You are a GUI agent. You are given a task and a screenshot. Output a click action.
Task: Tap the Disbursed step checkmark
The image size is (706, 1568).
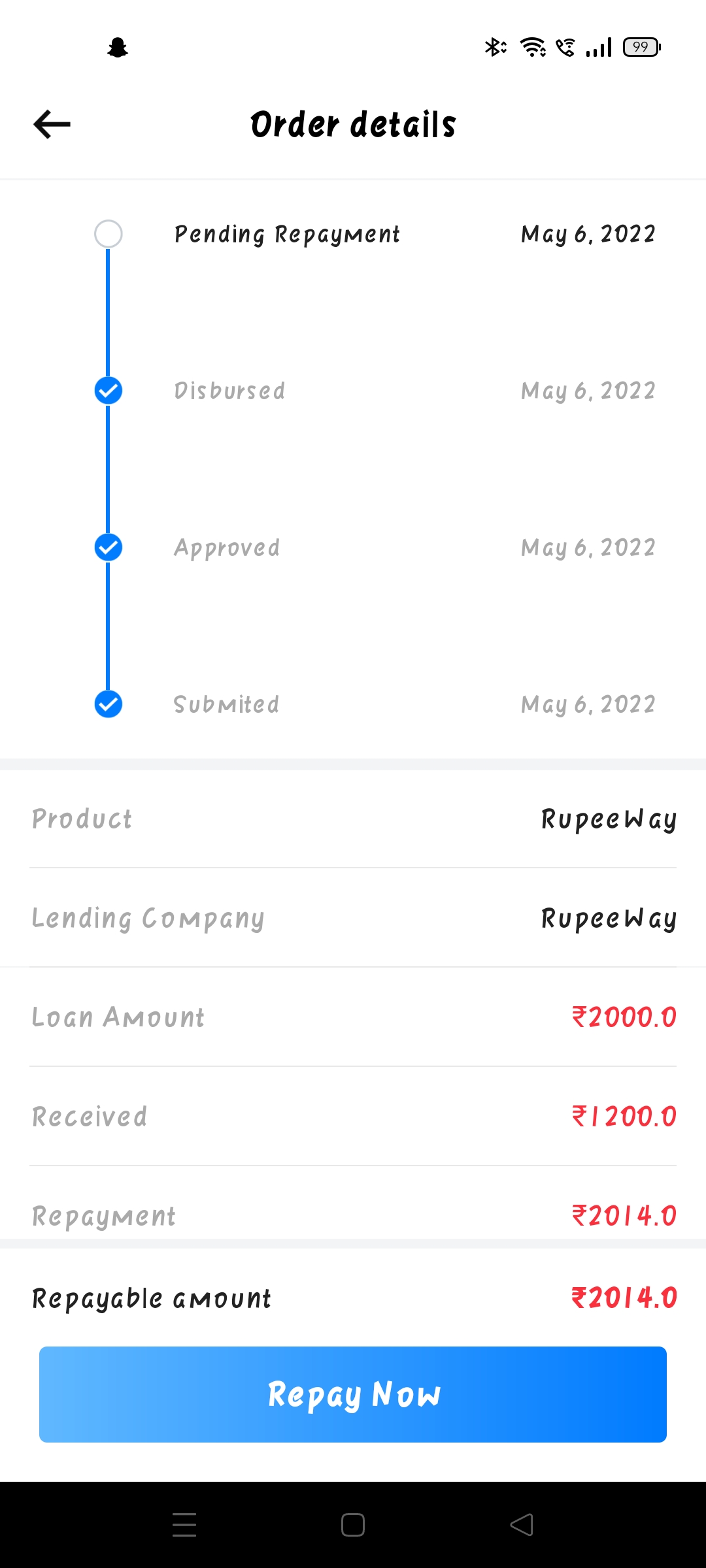109,391
